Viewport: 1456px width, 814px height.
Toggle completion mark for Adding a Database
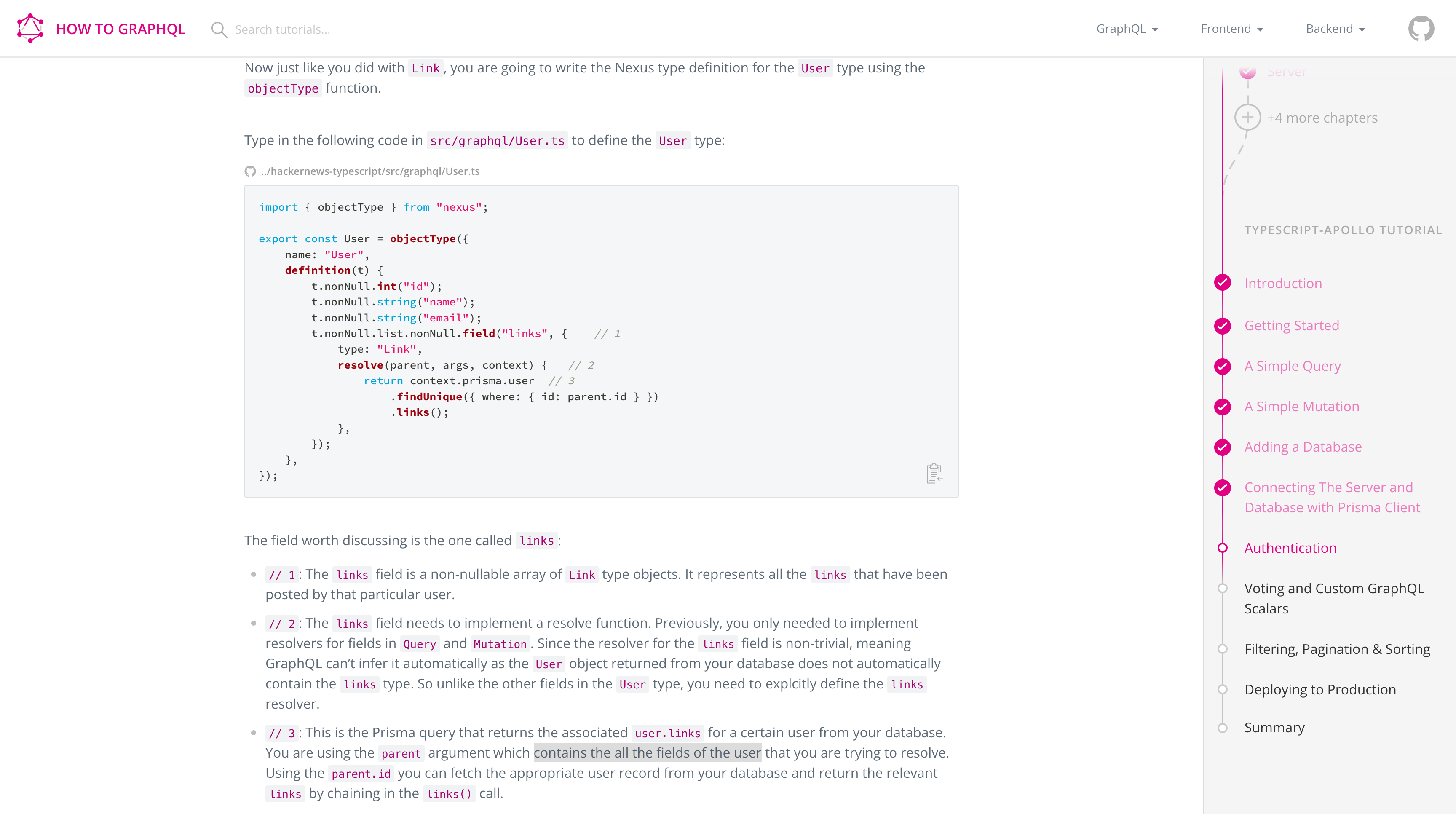click(x=1223, y=447)
